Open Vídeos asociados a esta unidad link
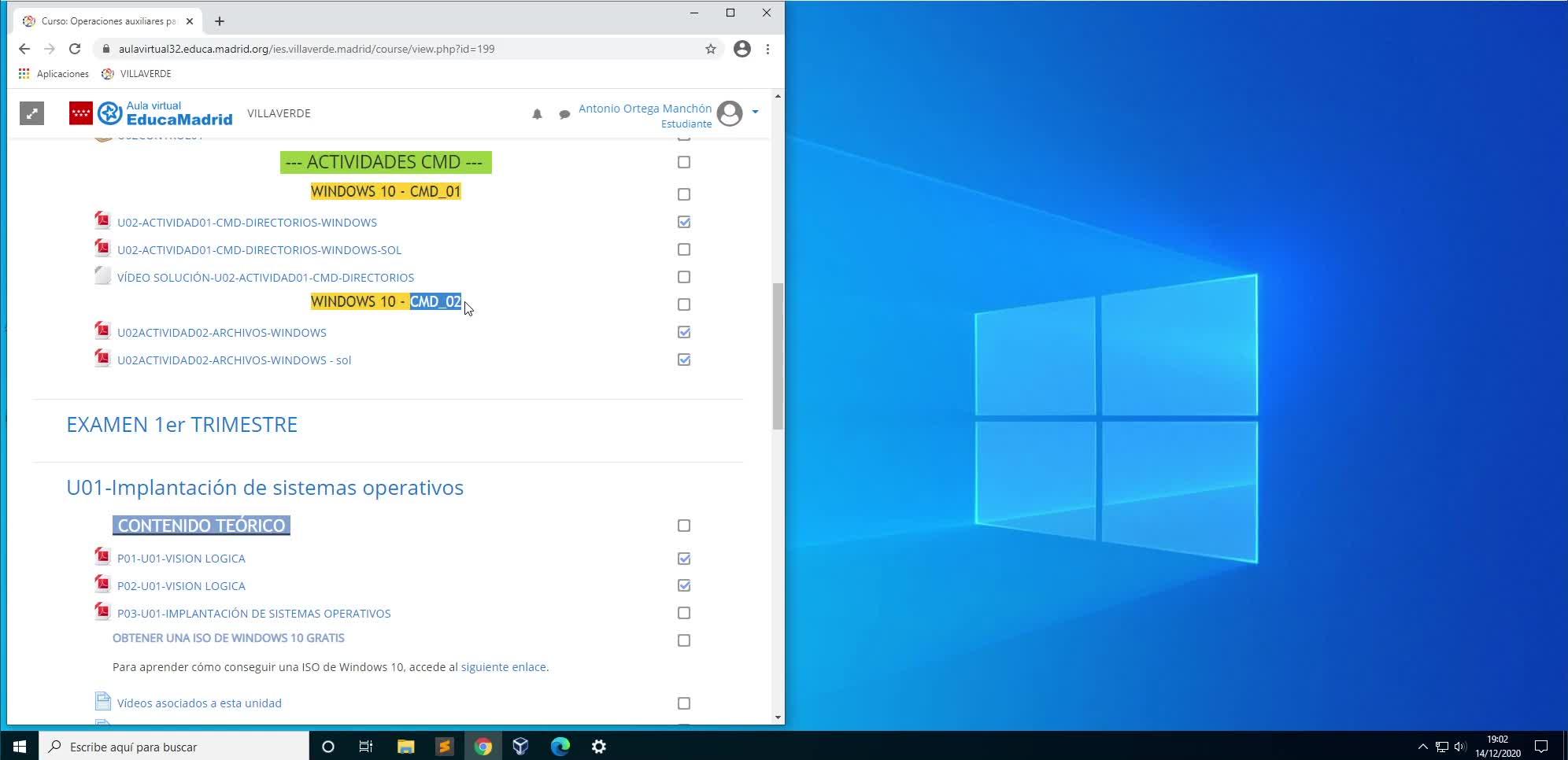This screenshot has height=760, width=1568. pos(199,703)
